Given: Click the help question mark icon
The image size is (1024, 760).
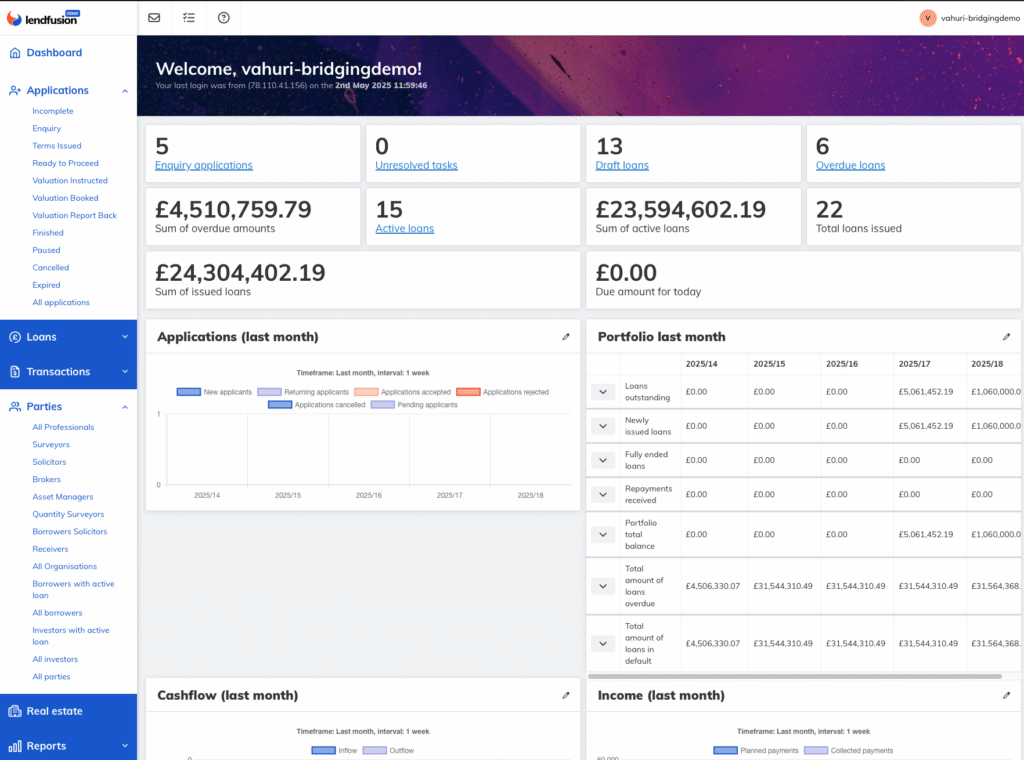Looking at the screenshot, I should 223,17.
